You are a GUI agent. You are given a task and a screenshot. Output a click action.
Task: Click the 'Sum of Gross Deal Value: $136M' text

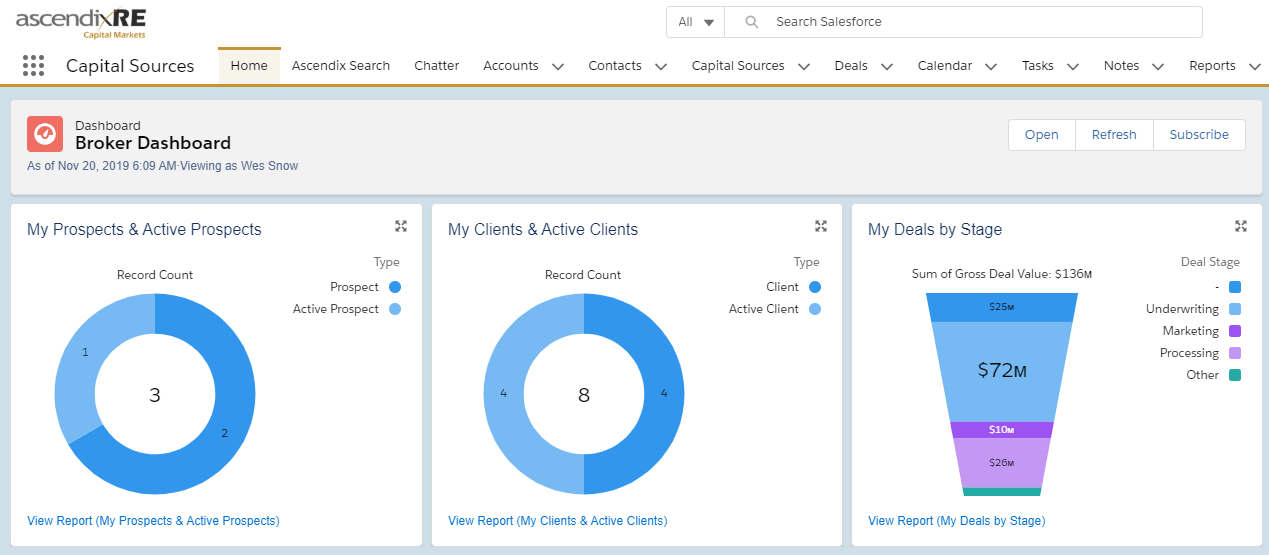click(1002, 274)
